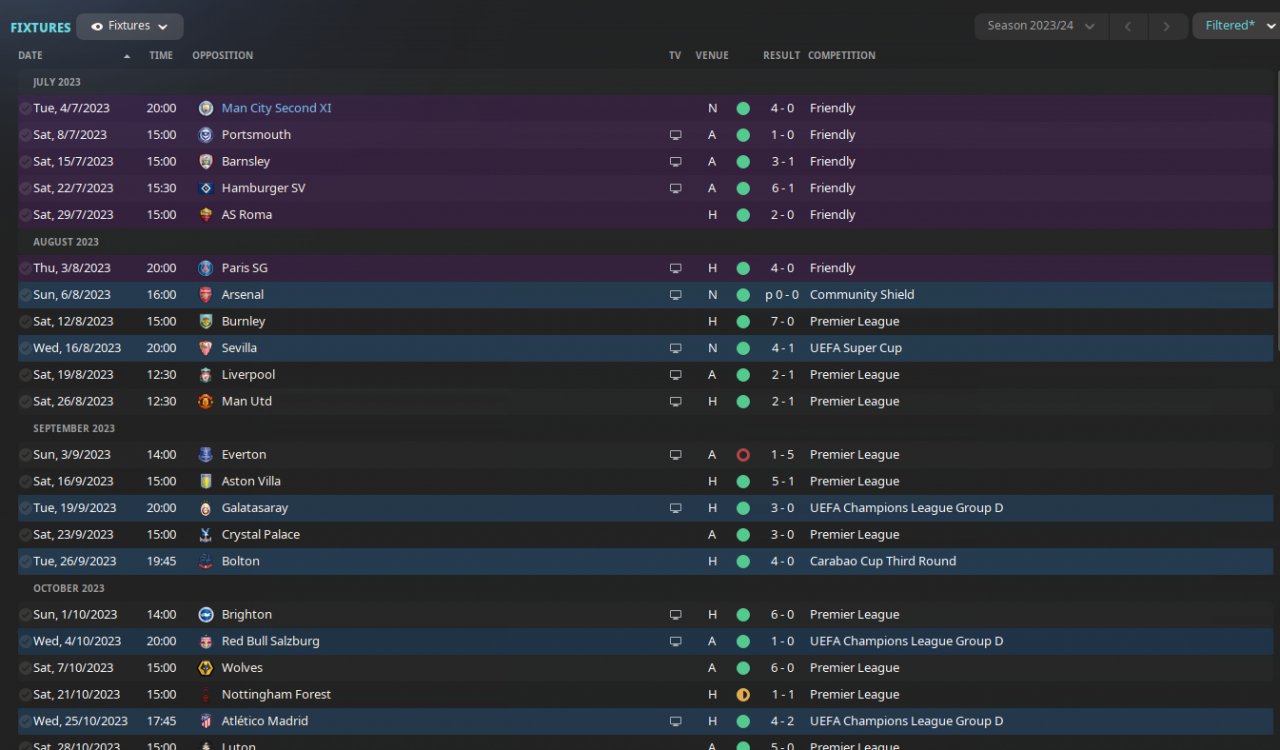Sort by the Competition column header
The height and width of the screenshot is (750, 1280).
click(841, 56)
